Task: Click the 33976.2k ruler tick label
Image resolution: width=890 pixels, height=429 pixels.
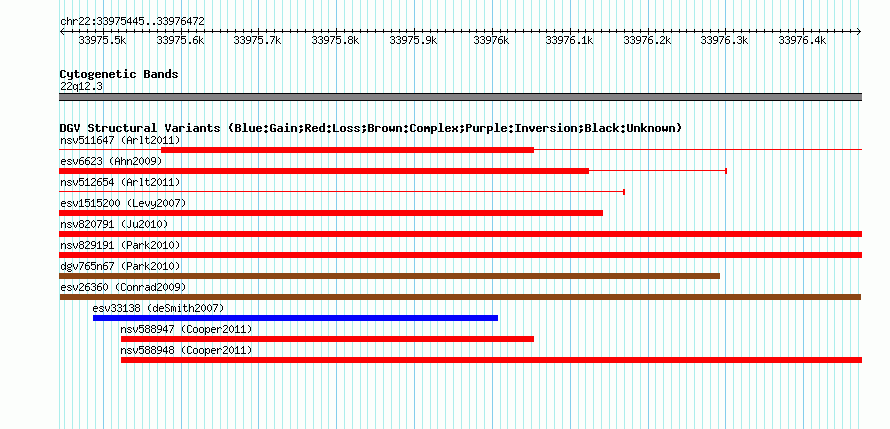Action: tap(647, 41)
